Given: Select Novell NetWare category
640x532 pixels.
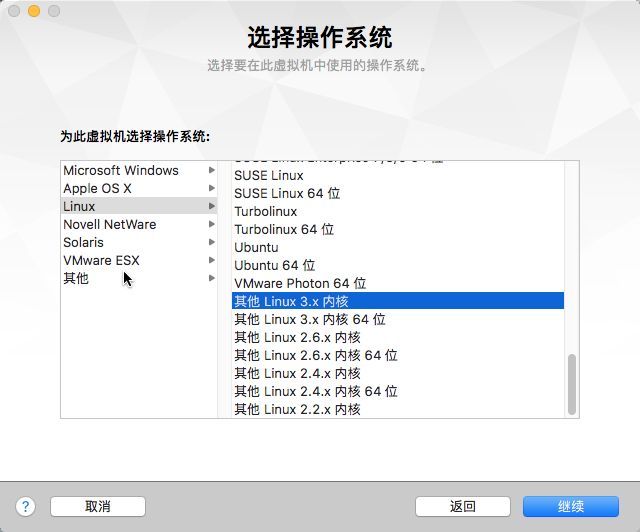Looking at the screenshot, I should point(139,224).
